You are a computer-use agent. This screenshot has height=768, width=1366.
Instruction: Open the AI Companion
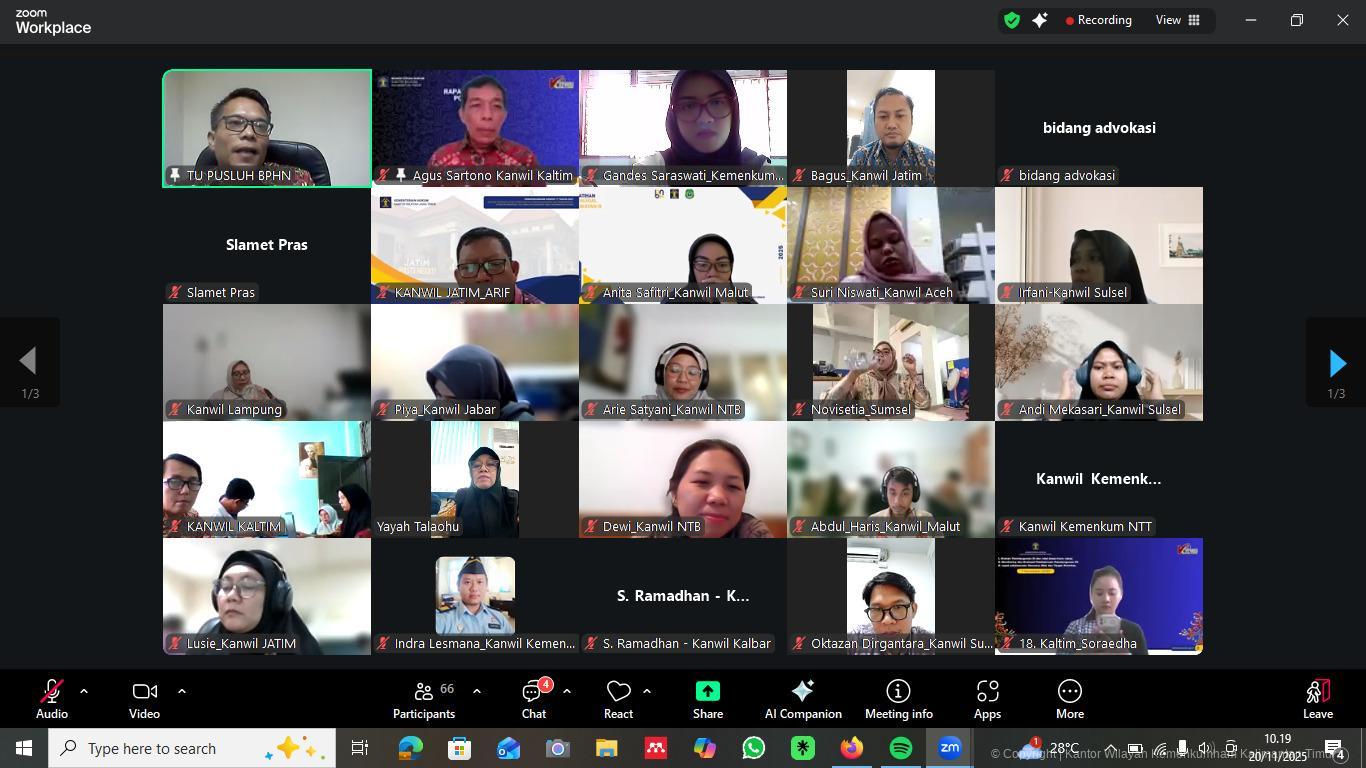(802, 699)
